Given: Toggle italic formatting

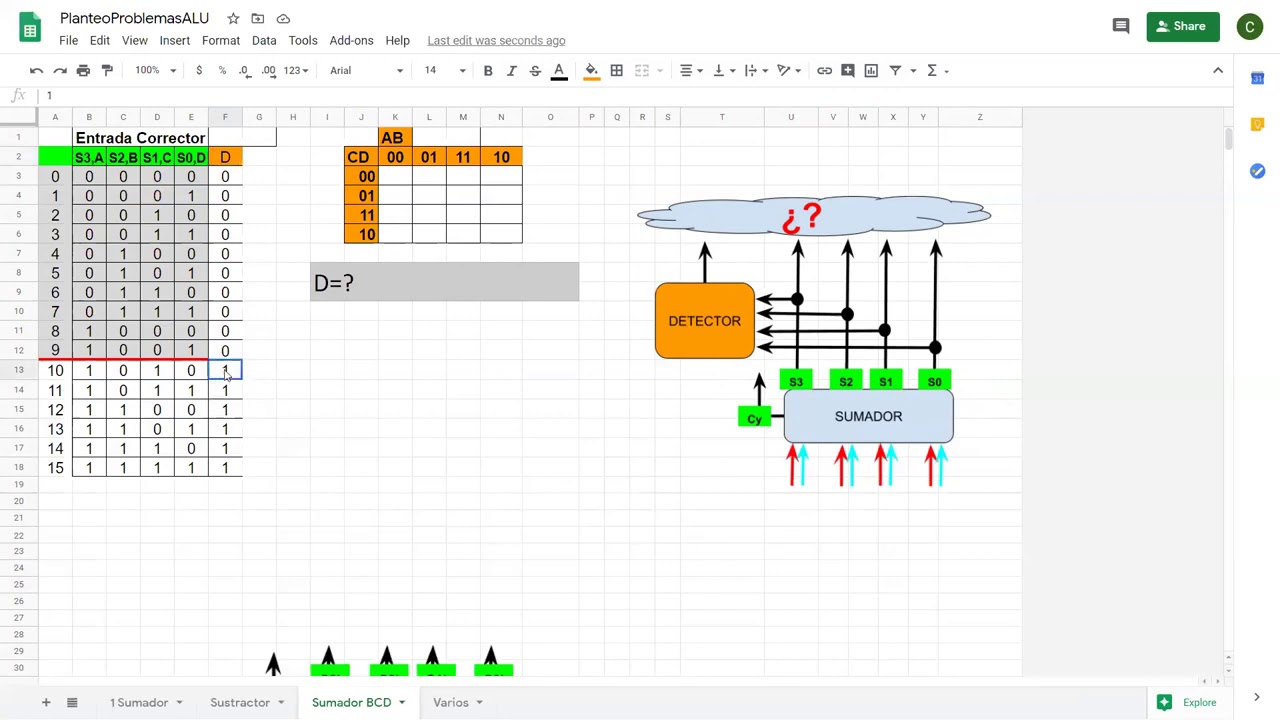Looking at the screenshot, I should (511, 70).
